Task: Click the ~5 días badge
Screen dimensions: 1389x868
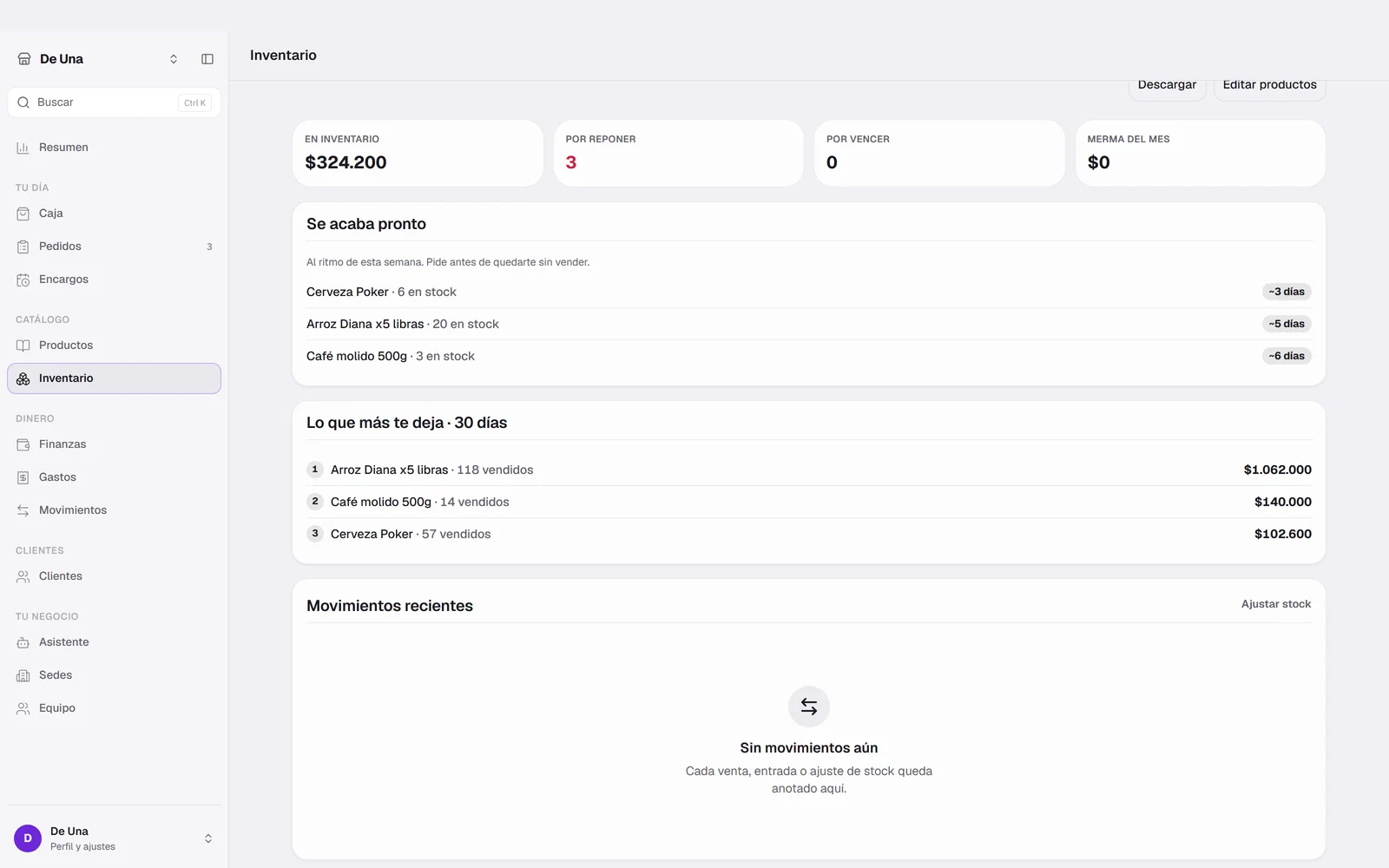Action: 1287,324
